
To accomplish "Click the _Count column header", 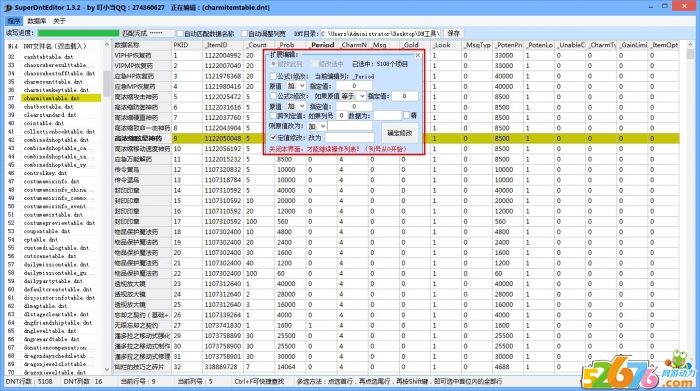I will tap(259, 45).
